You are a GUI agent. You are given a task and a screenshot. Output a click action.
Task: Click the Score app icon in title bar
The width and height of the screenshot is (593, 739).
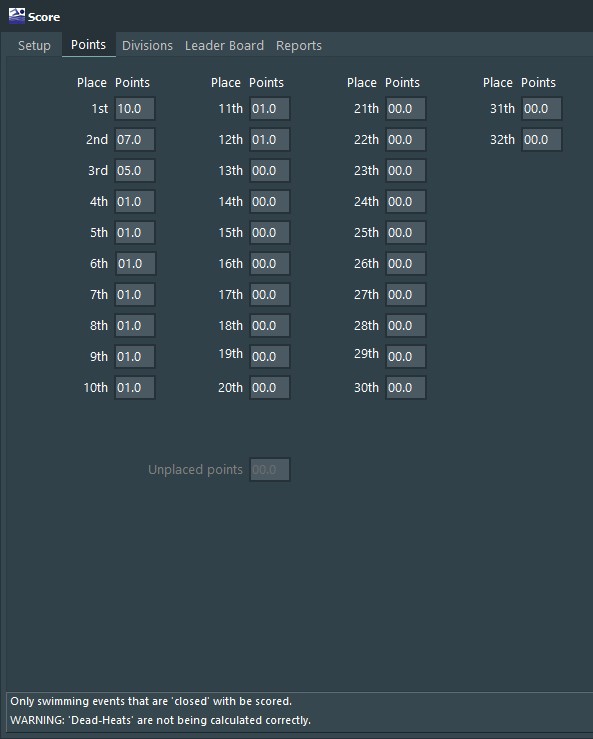tap(16, 16)
